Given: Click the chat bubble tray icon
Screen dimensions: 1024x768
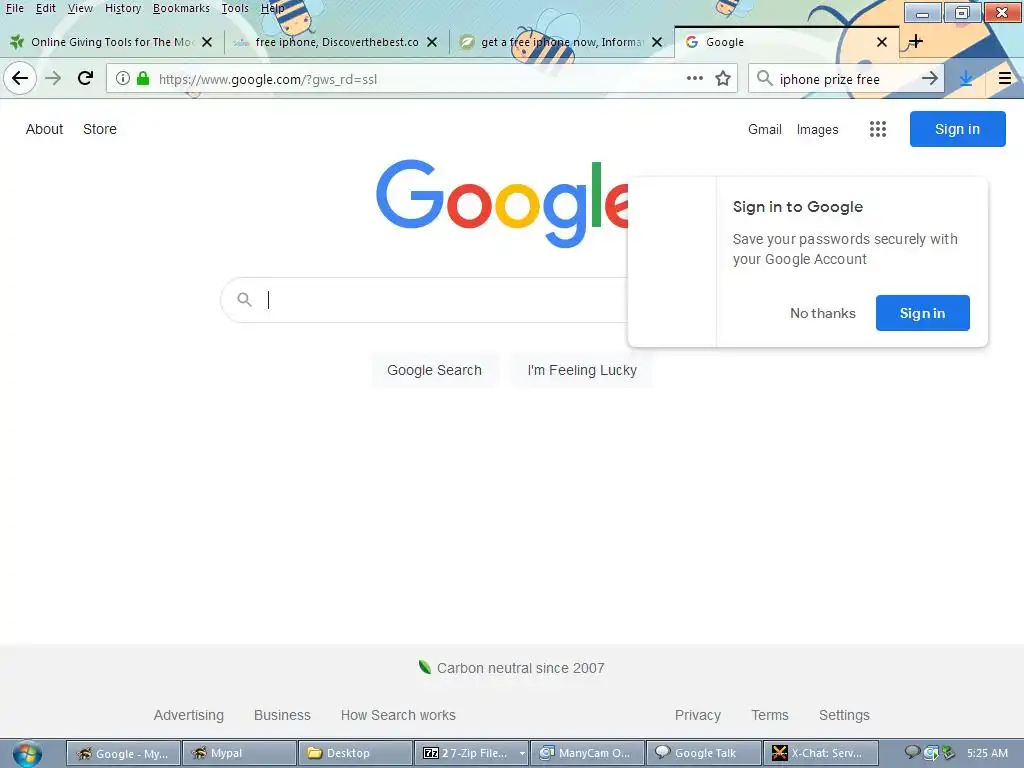Looking at the screenshot, I should [912, 752].
